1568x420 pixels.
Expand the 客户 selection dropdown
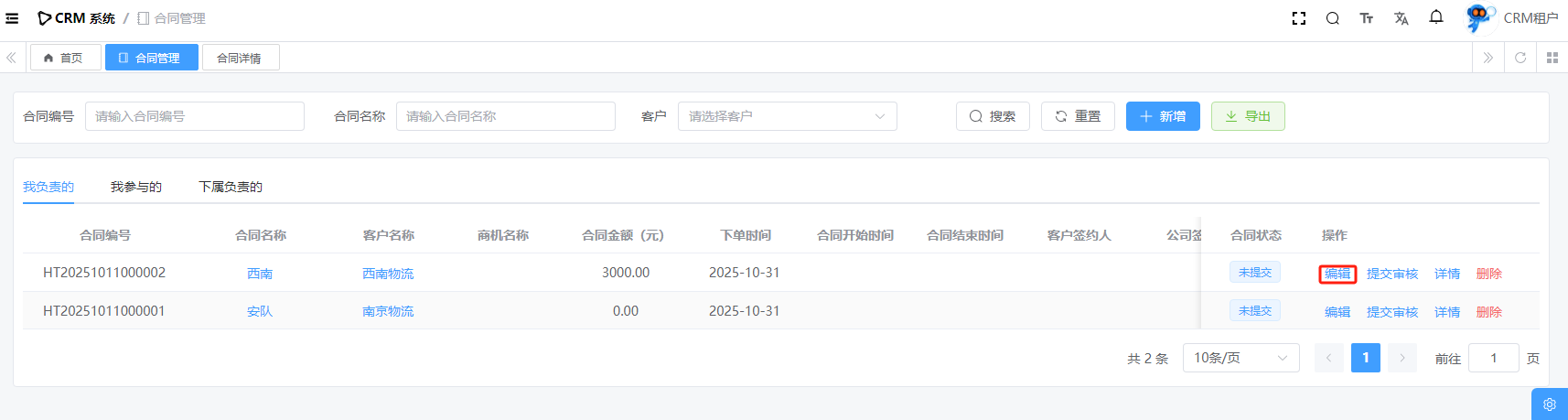(787, 116)
